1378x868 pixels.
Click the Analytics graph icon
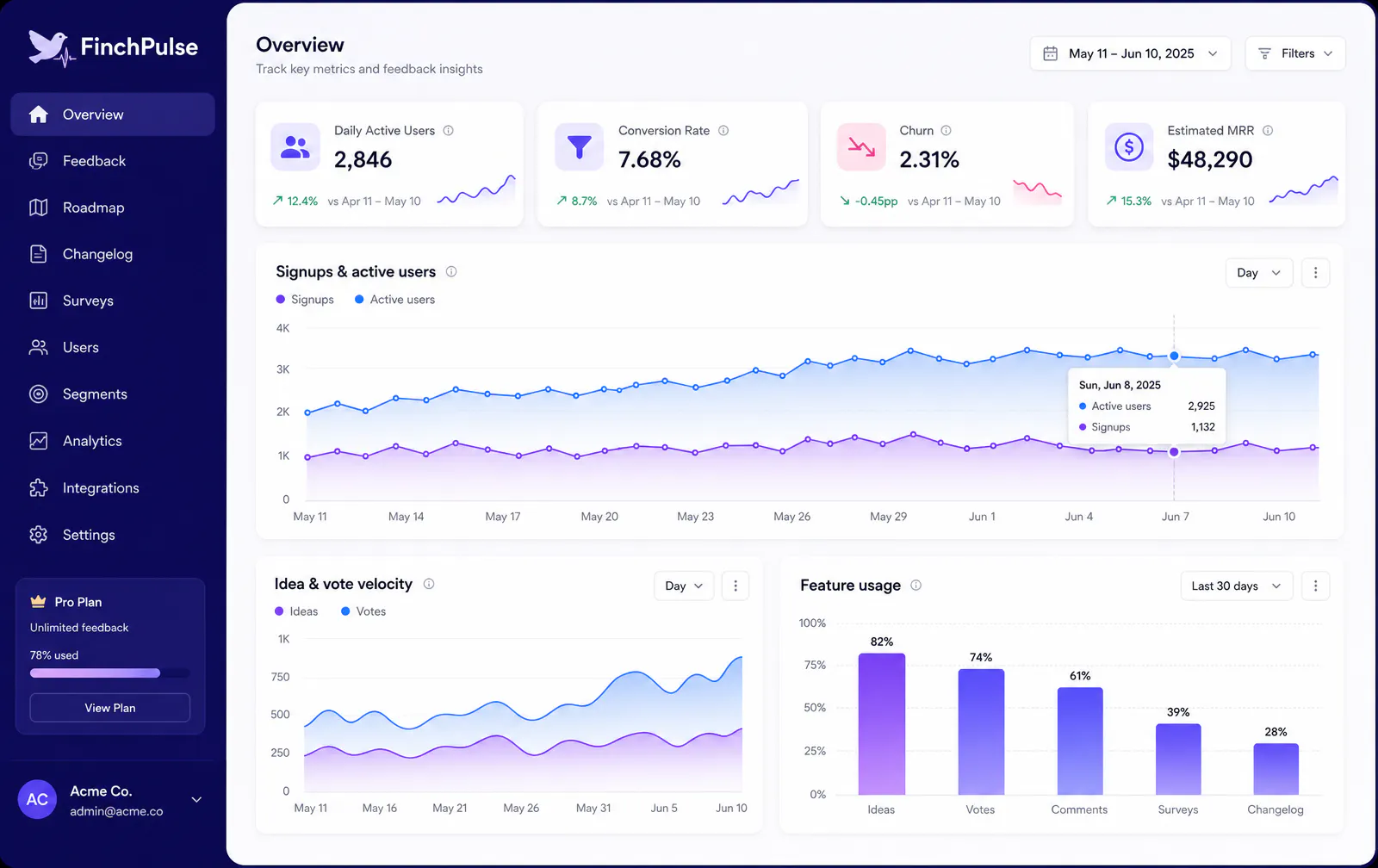coord(38,441)
